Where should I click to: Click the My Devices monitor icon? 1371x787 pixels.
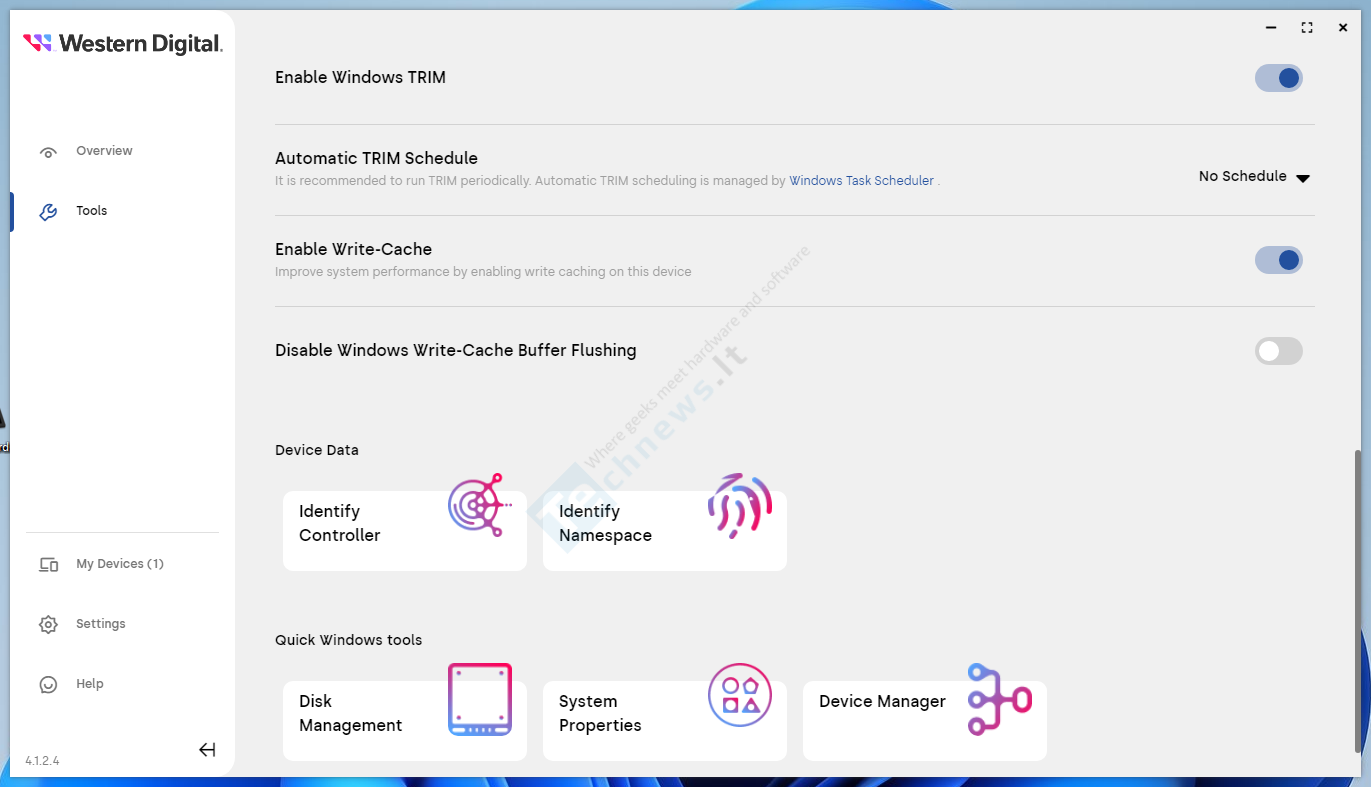tap(48, 565)
